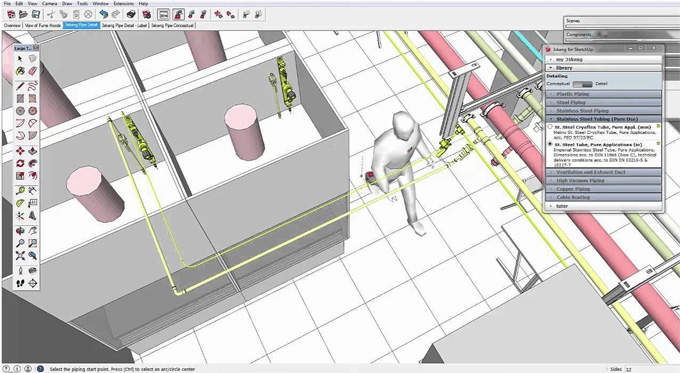Click the help question mark in status bar
This screenshot has height=373, width=680.
(40, 369)
